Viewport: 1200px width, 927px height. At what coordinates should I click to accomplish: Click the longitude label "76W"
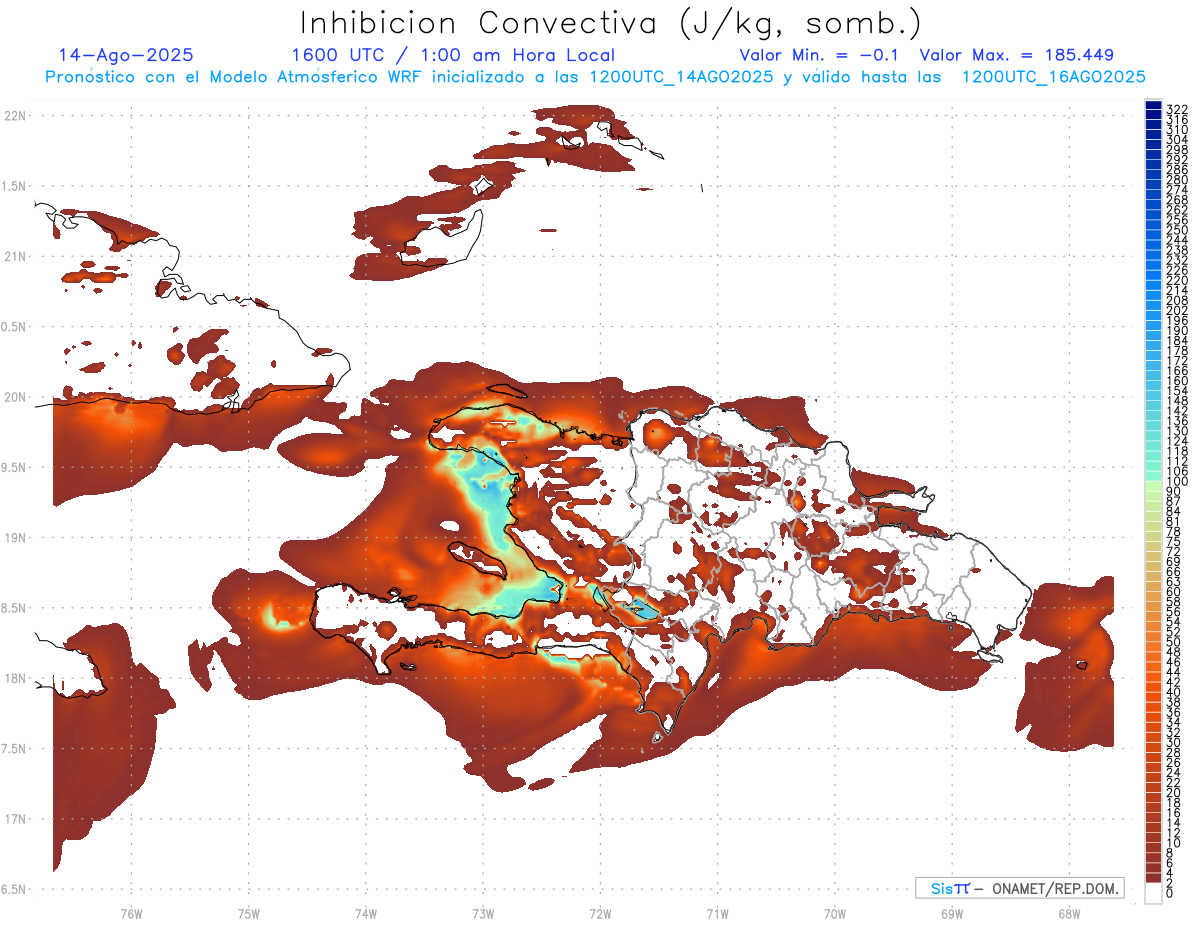click(x=131, y=913)
